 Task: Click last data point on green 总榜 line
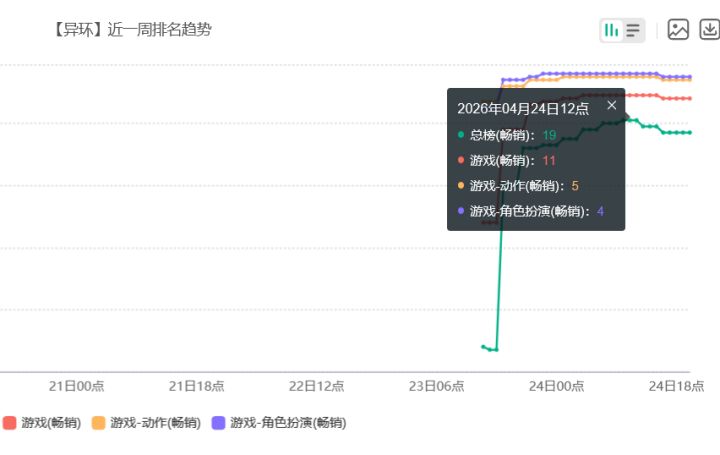(x=690, y=133)
